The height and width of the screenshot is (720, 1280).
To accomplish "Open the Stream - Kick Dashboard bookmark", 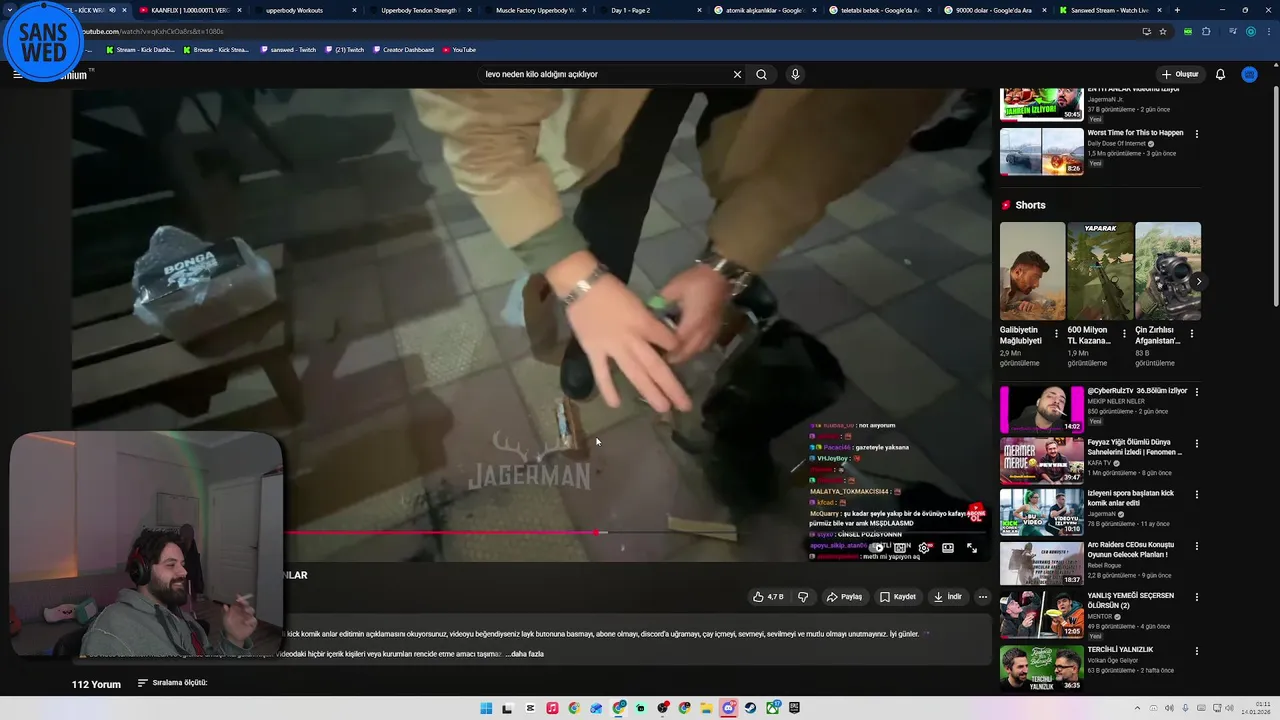I will [140, 49].
